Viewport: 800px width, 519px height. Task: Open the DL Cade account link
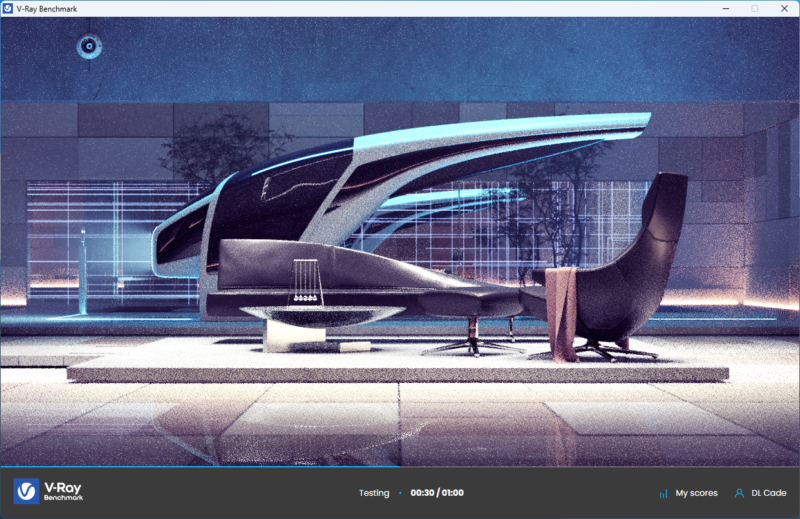coord(767,493)
